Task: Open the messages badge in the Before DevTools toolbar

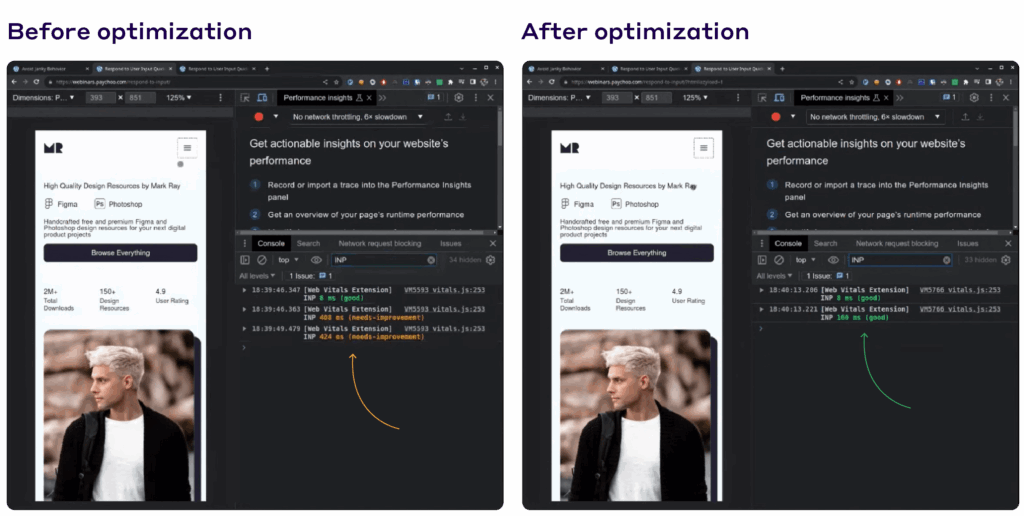Action: coord(434,97)
